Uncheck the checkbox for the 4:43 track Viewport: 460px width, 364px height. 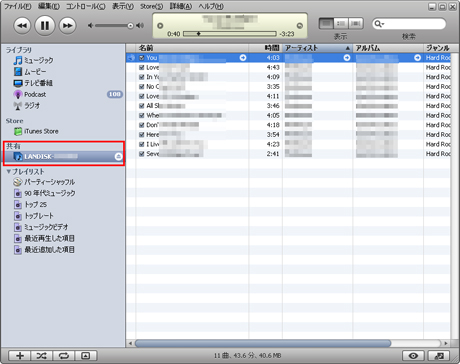point(141,67)
